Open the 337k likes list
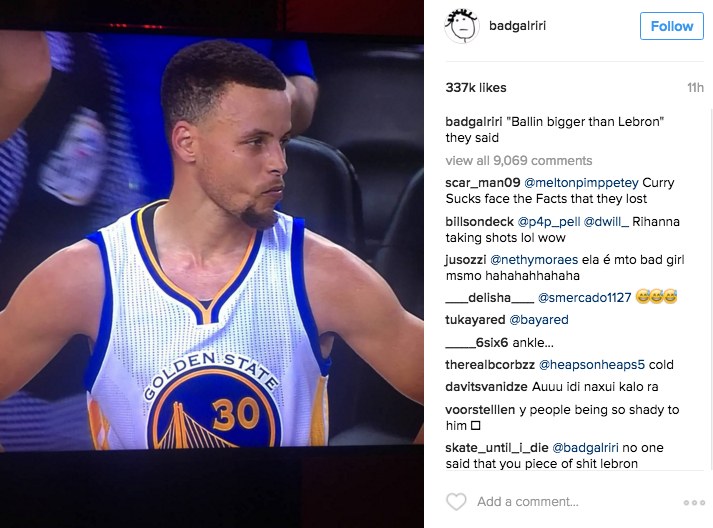This screenshot has height=528, width=713. (x=476, y=87)
